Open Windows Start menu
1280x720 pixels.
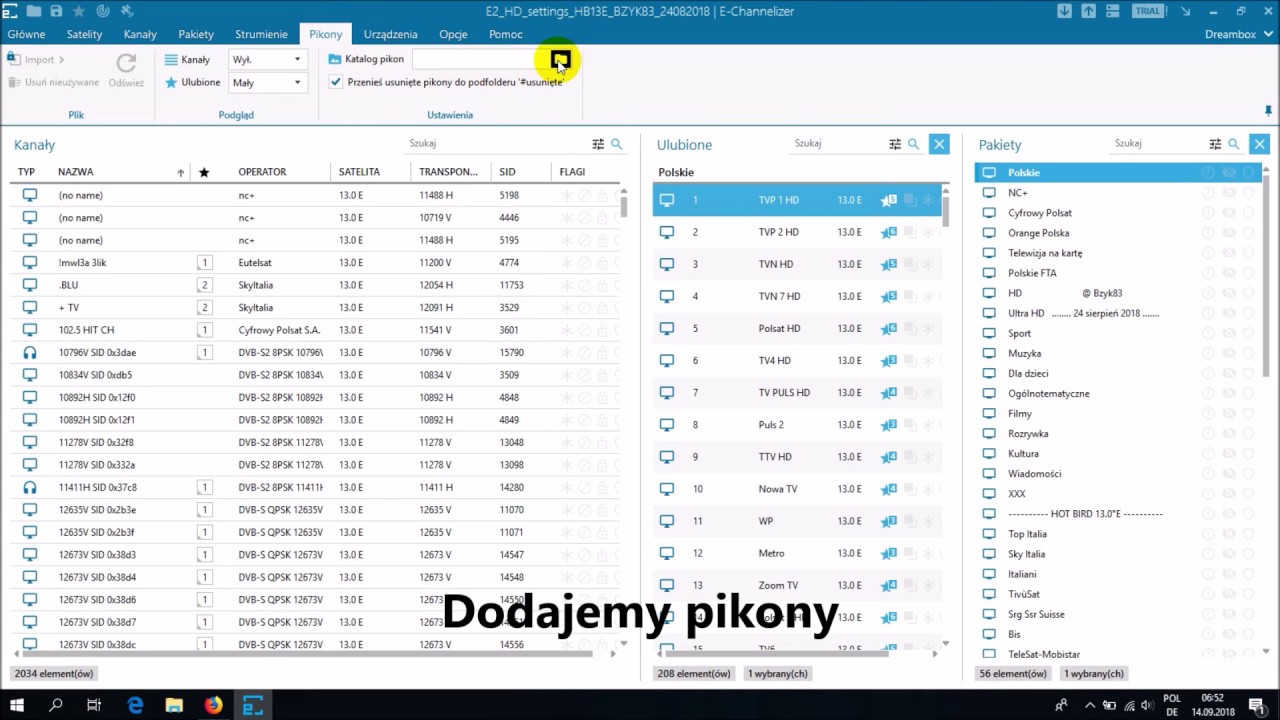[17, 705]
